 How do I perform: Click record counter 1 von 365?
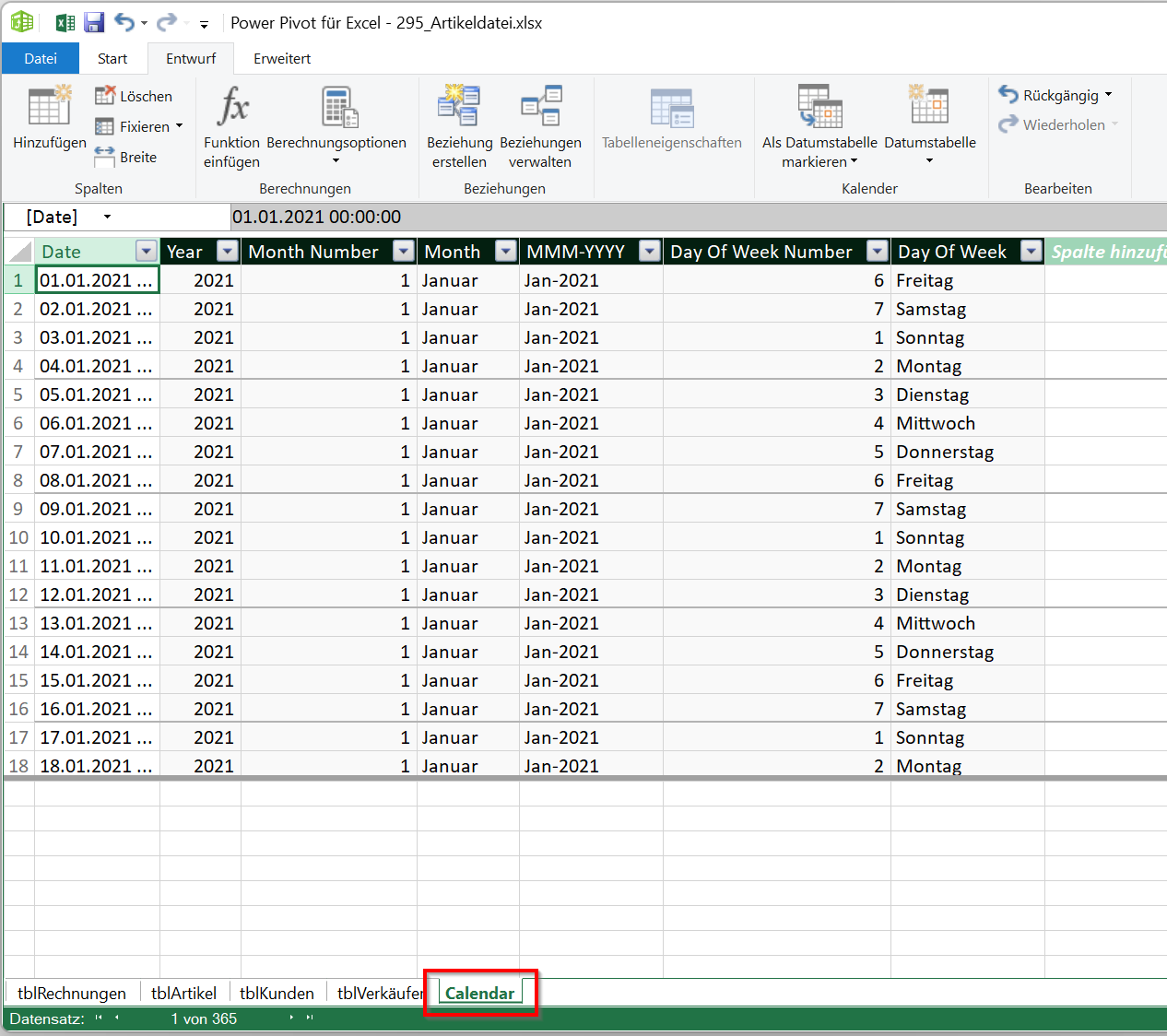click(204, 1018)
